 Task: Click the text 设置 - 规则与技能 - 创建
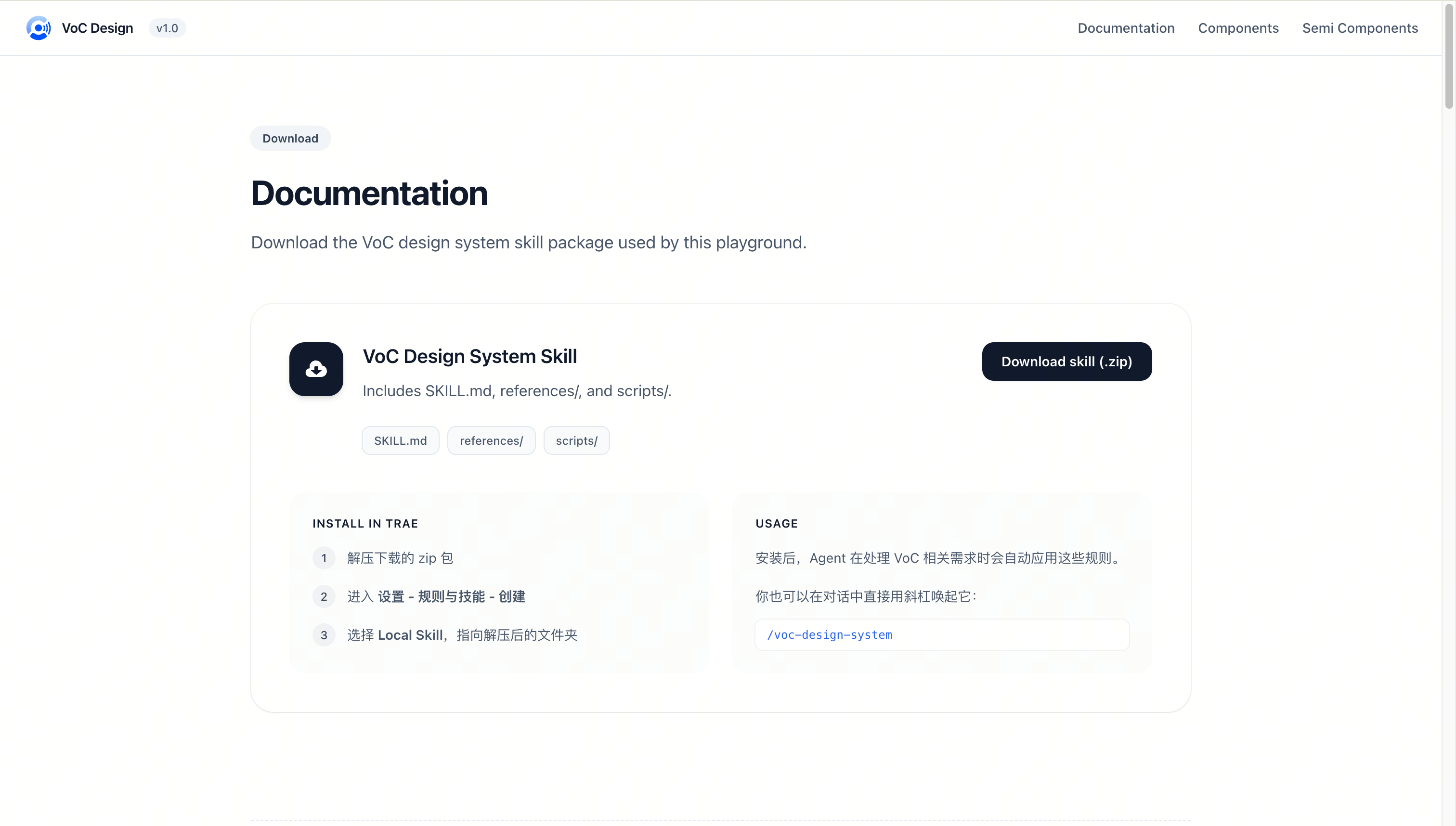451,596
